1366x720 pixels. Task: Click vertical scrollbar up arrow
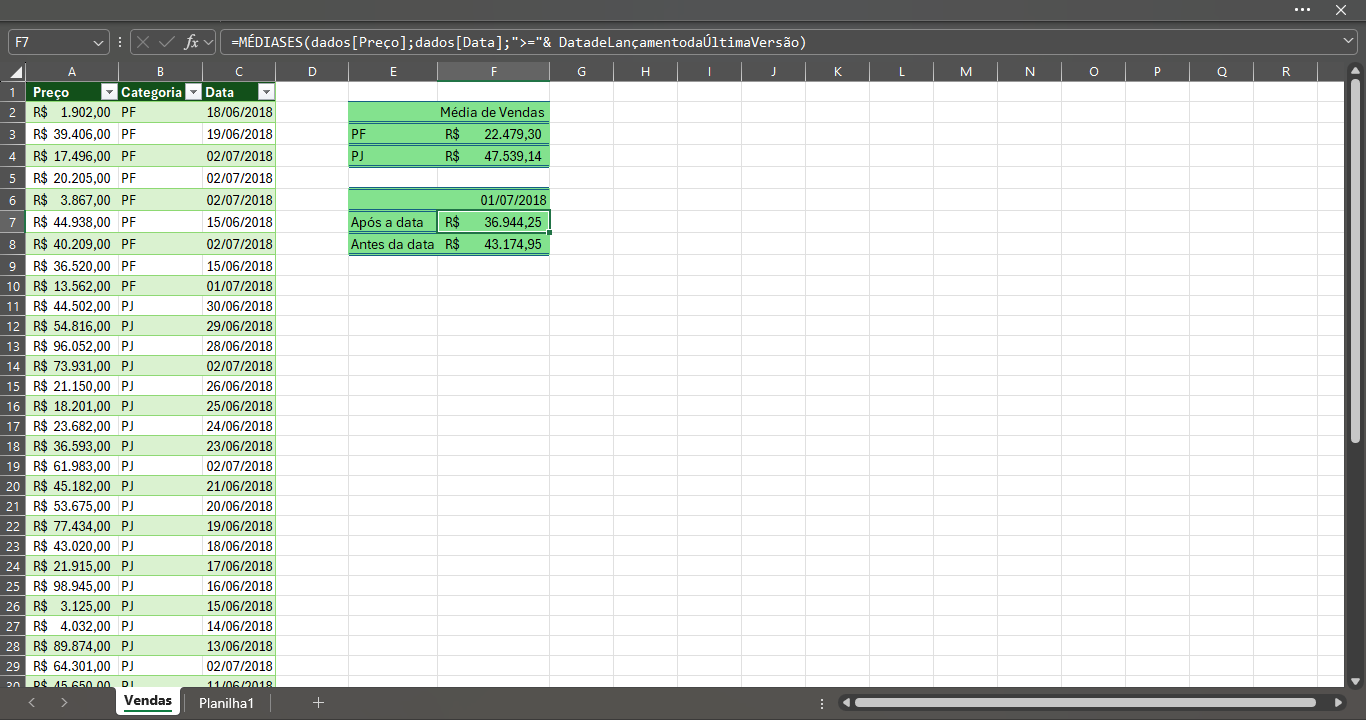[1356, 70]
